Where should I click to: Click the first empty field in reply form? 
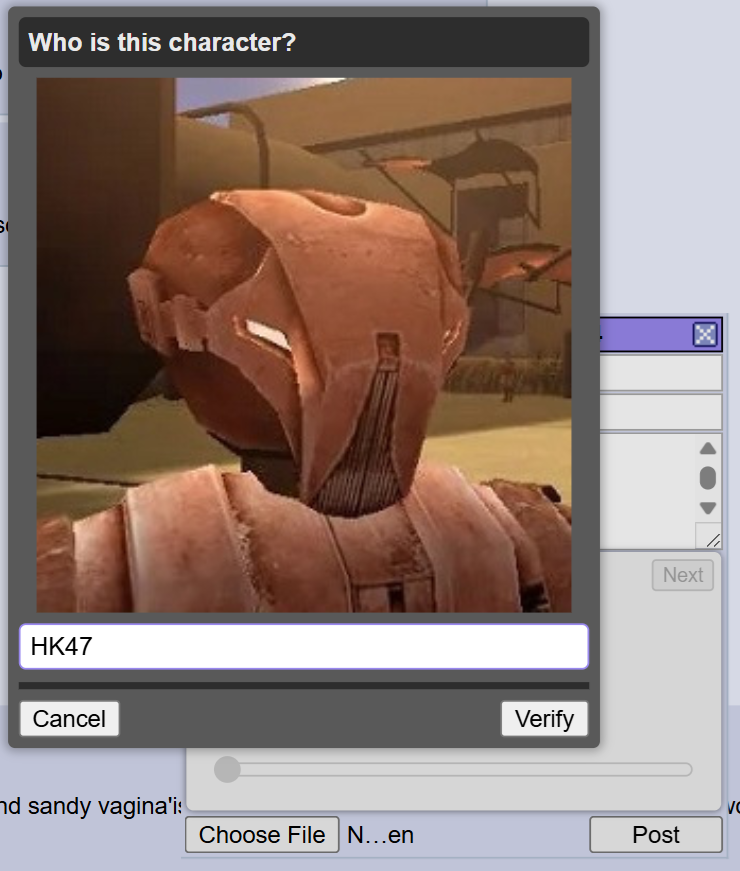coord(661,373)
